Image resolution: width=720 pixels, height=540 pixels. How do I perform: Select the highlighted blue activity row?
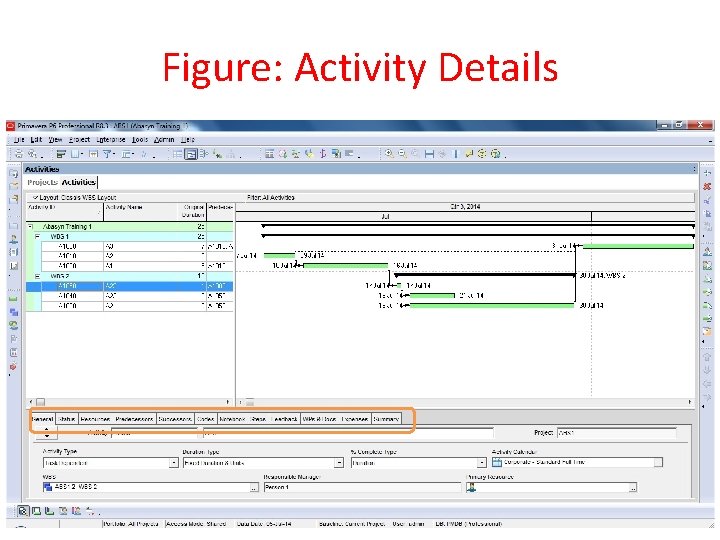(129, 286)
